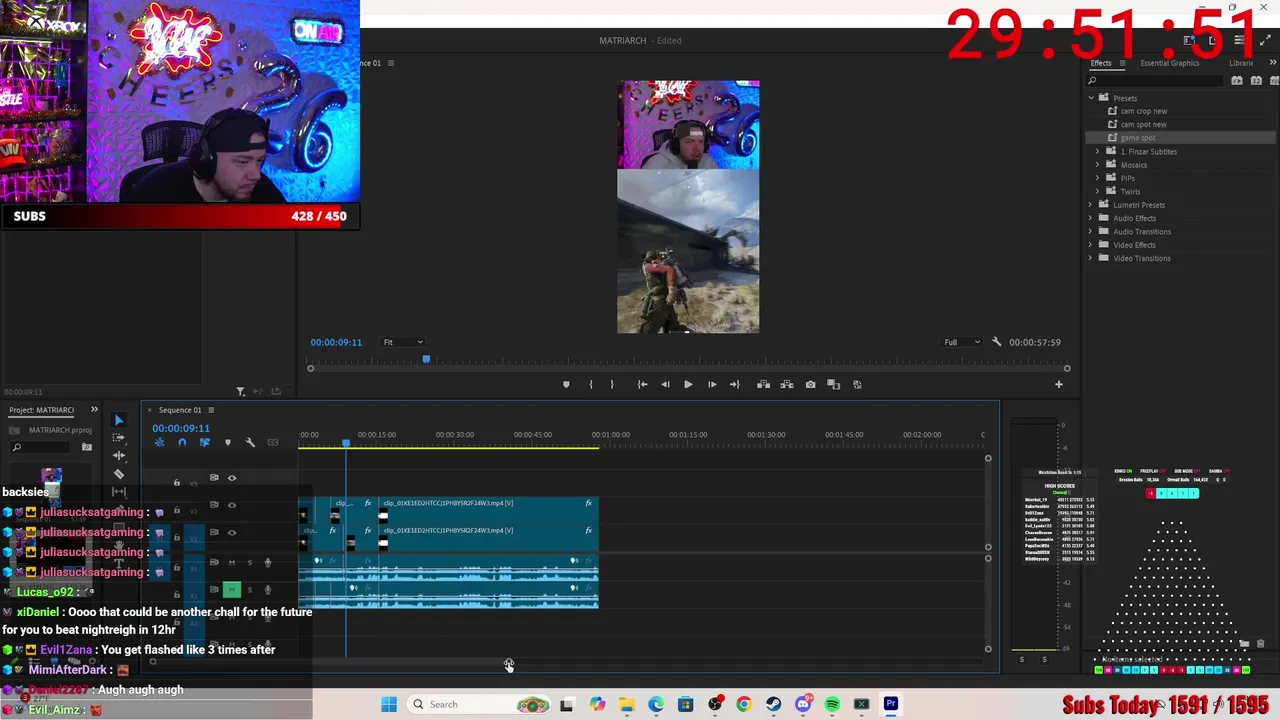Filter accelerated effects button
1280x720 pixels.
pos(1237,80)
